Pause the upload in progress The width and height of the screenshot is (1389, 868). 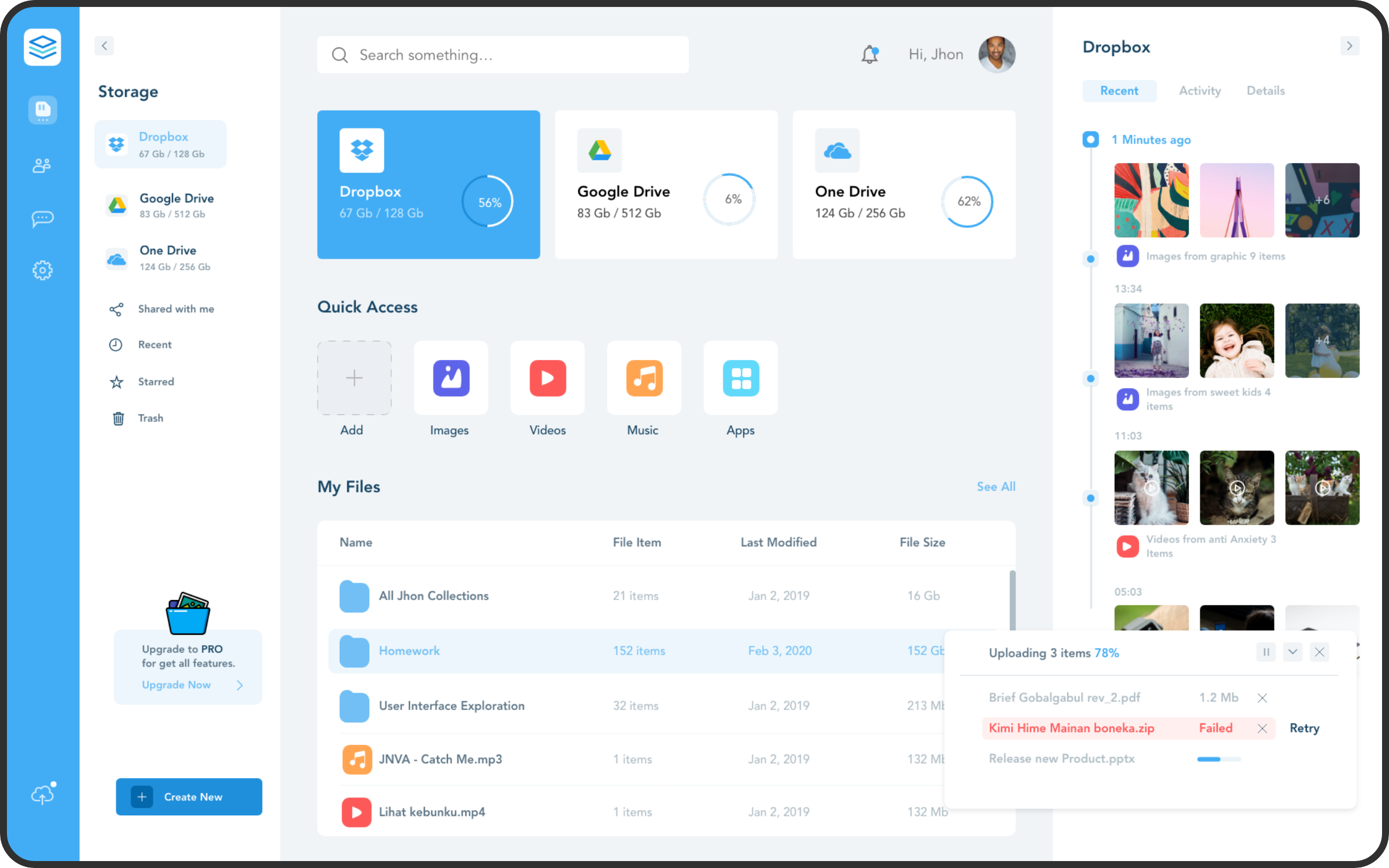point(1266,653)
